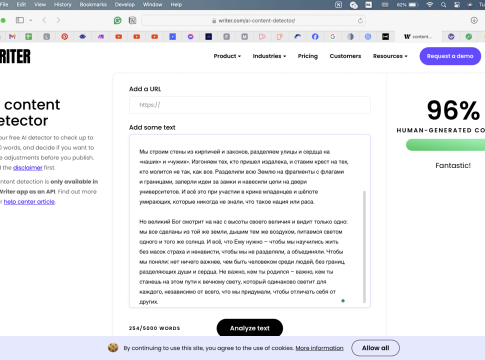
Task: Open the More information cookie link
Action: tap(319, 348)
